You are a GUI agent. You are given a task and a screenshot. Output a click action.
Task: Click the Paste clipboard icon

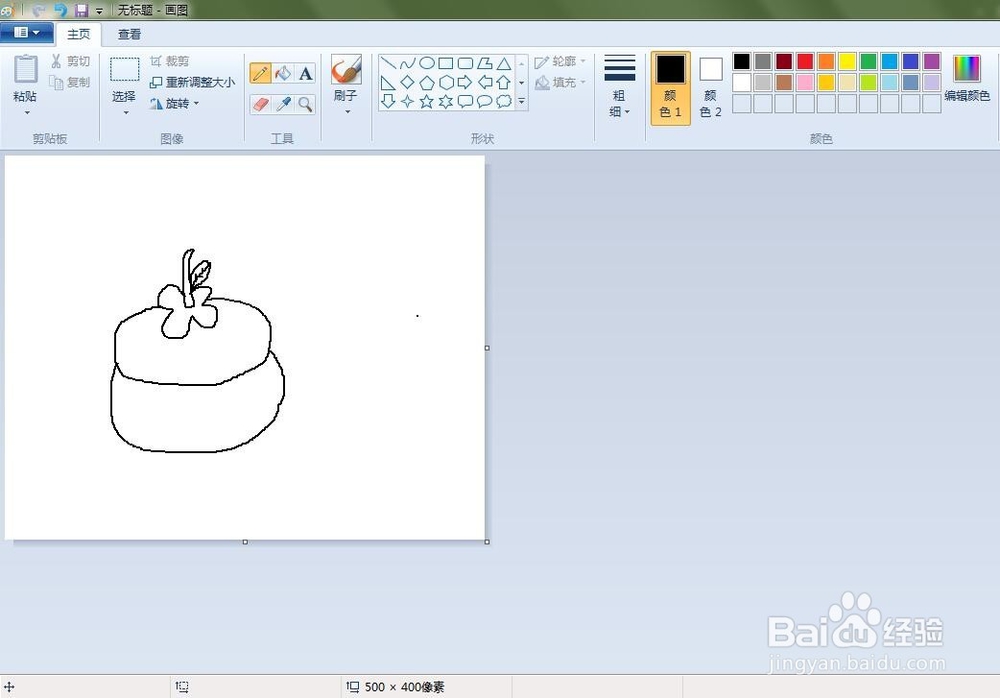(x=26, y=69)
